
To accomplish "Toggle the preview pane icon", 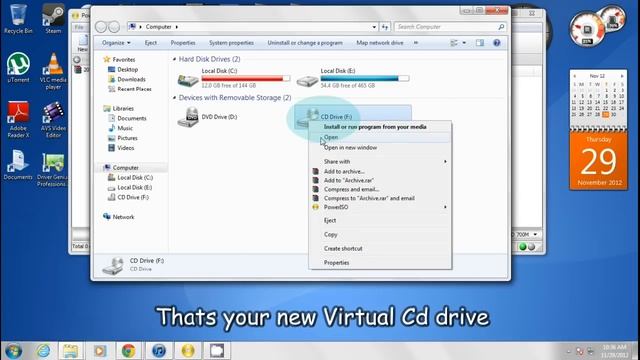I will [x=480, y=43].
